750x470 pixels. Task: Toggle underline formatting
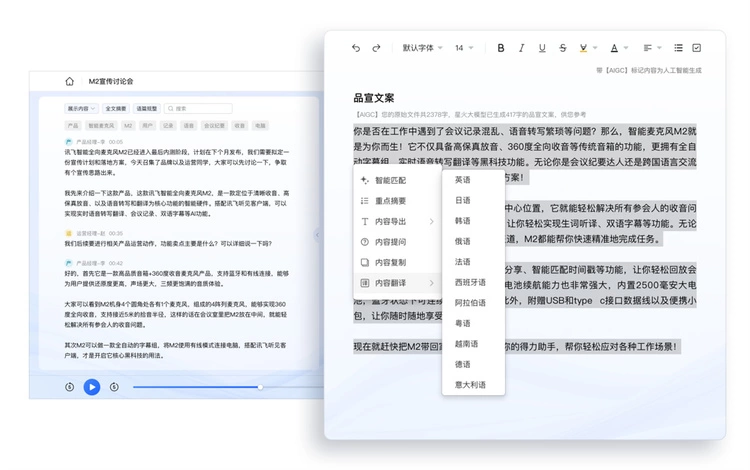(542, 48)
